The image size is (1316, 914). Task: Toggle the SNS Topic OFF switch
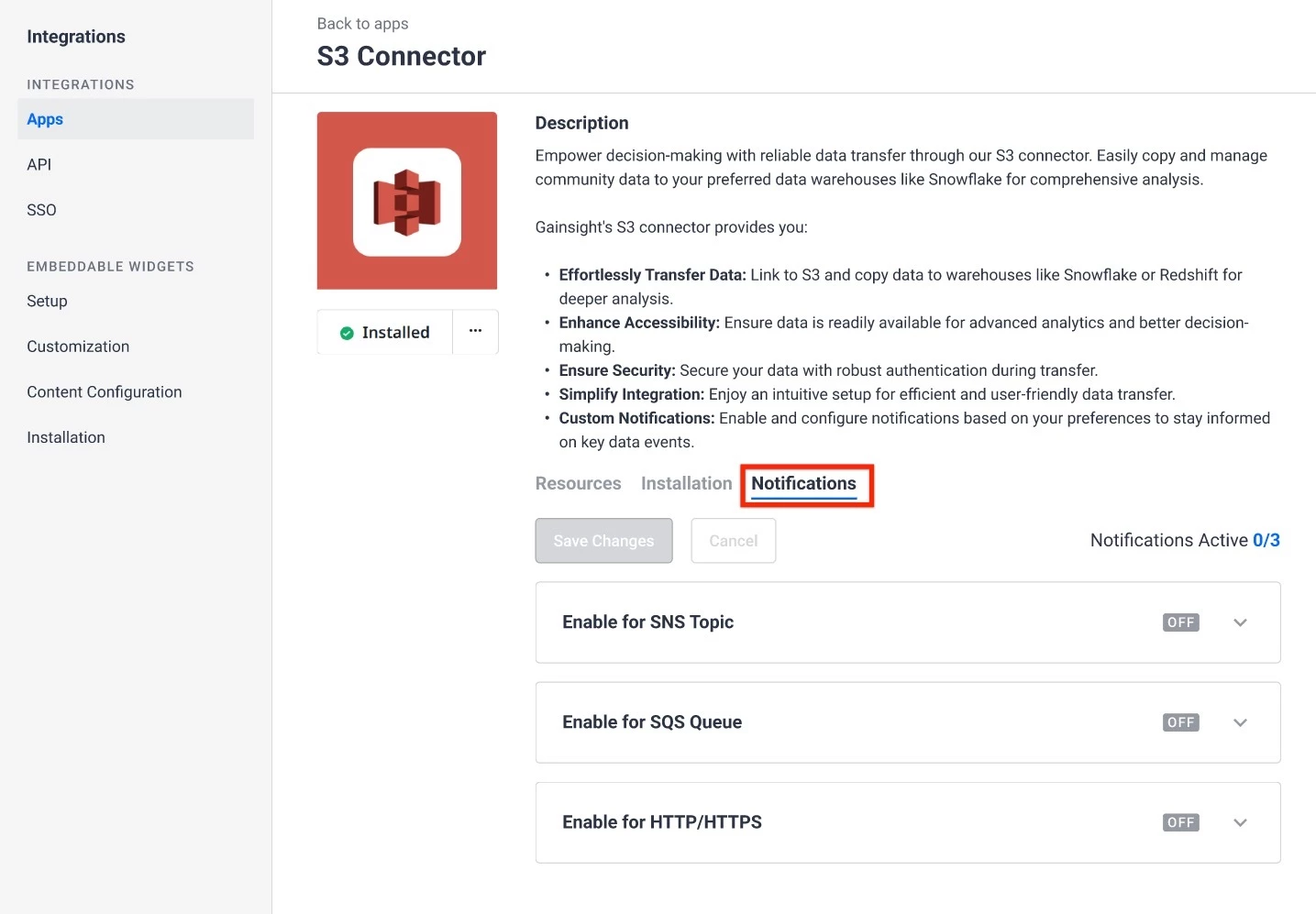click(x=1180, y=622)
